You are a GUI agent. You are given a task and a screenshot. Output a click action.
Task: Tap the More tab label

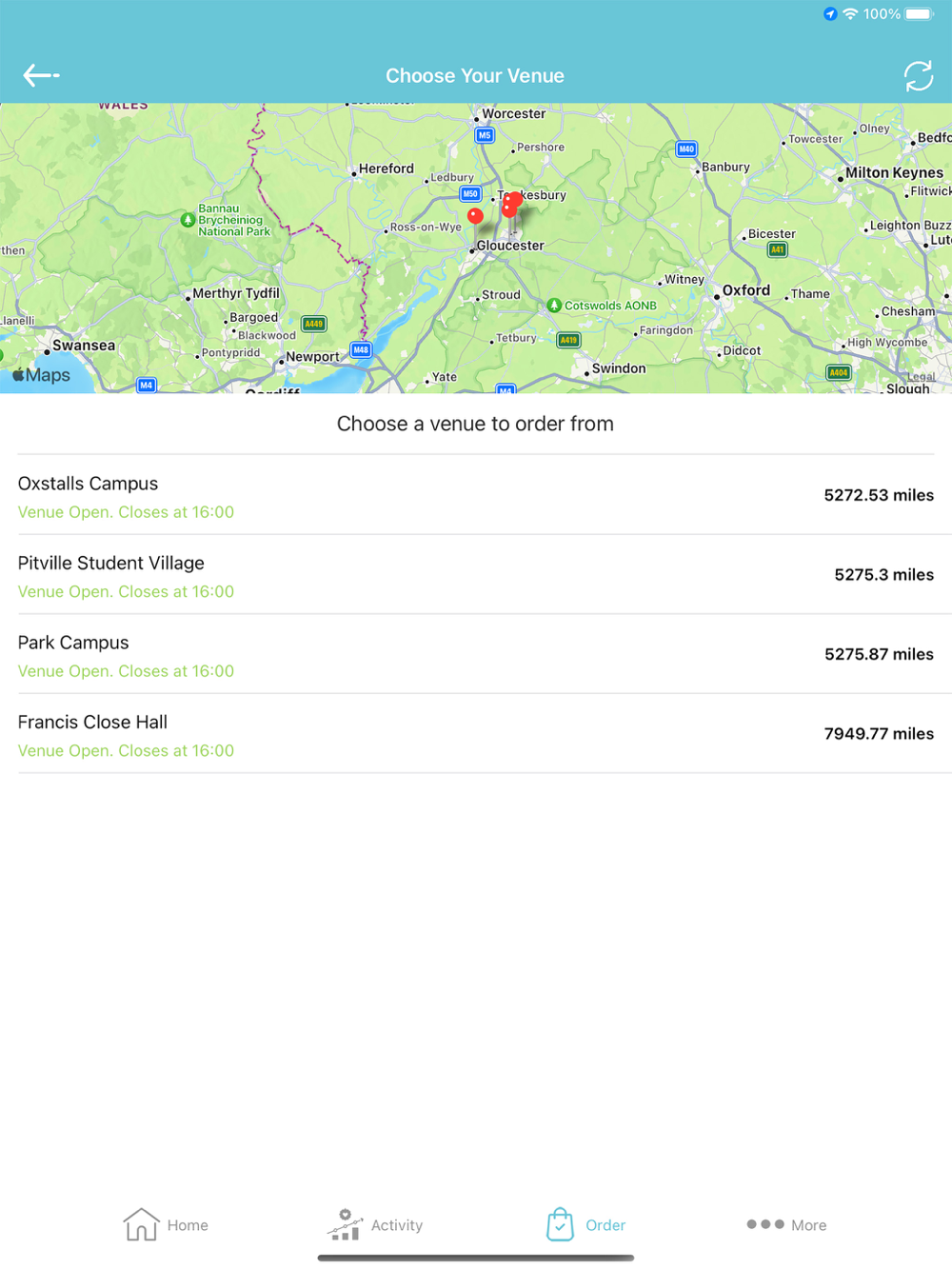pos(809,1225)
